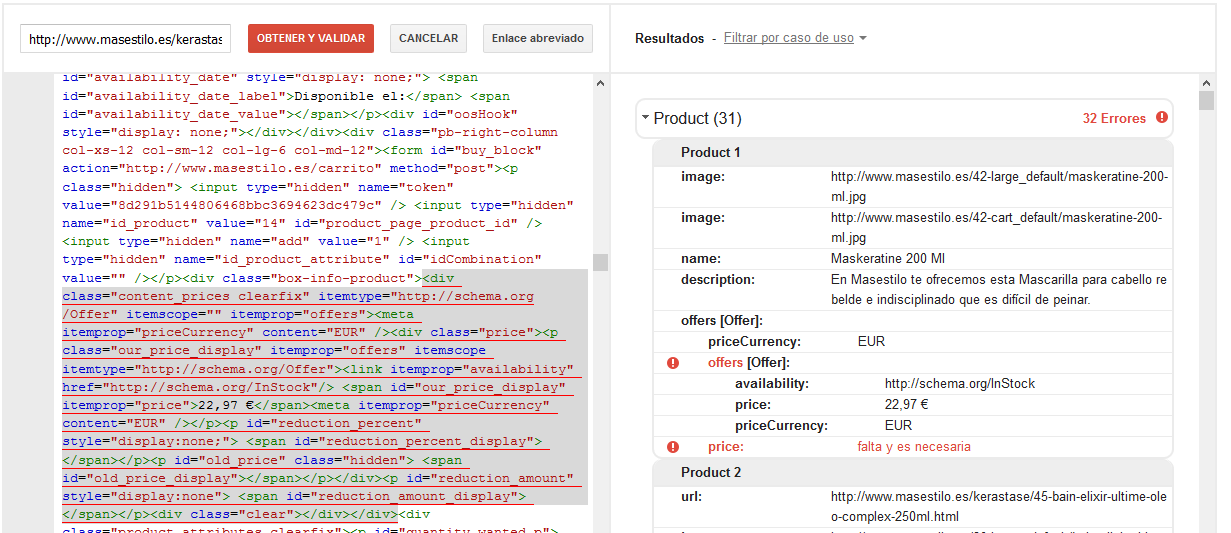The height and width of the screenshot is (533, 1231).
Task: Click the CANCELAR button
Action: point(428,38)
